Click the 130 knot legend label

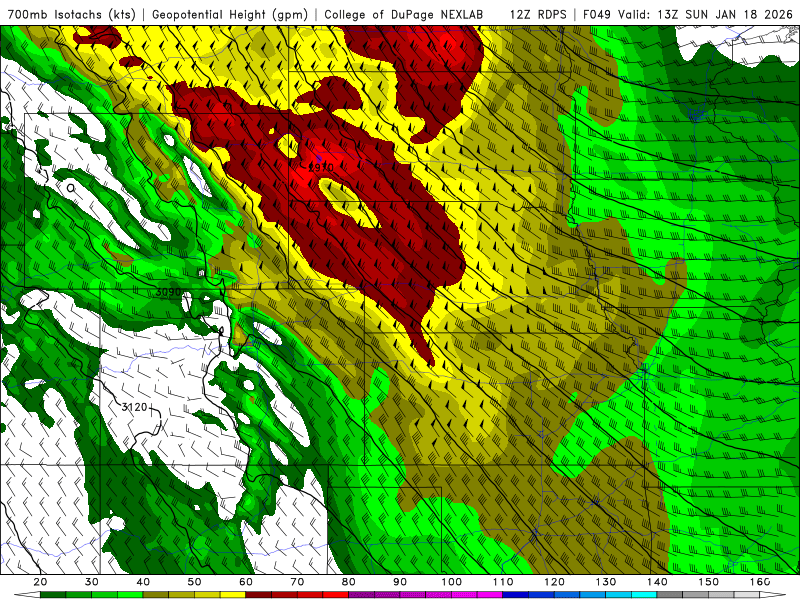click(x=606, y=582)
